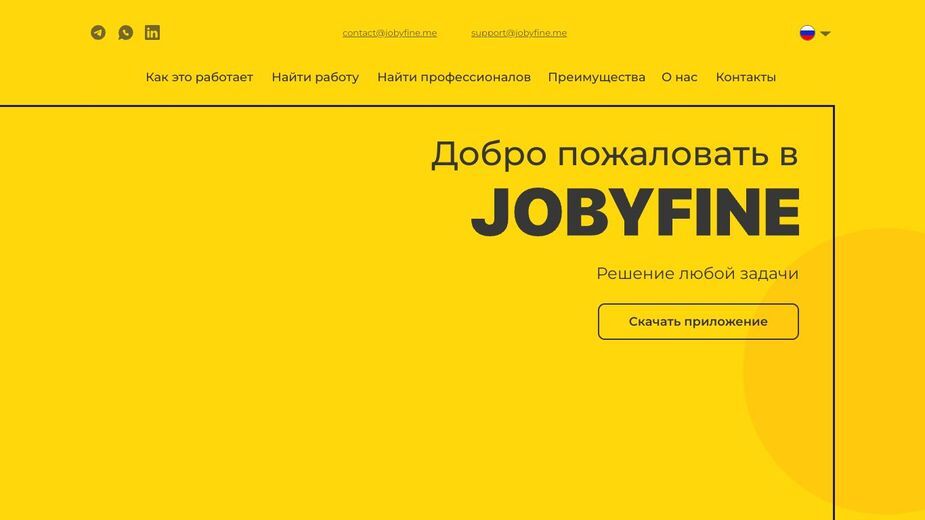Click the JOBYFINE bold heading
The image size is (925, 520).
[635, 212]
